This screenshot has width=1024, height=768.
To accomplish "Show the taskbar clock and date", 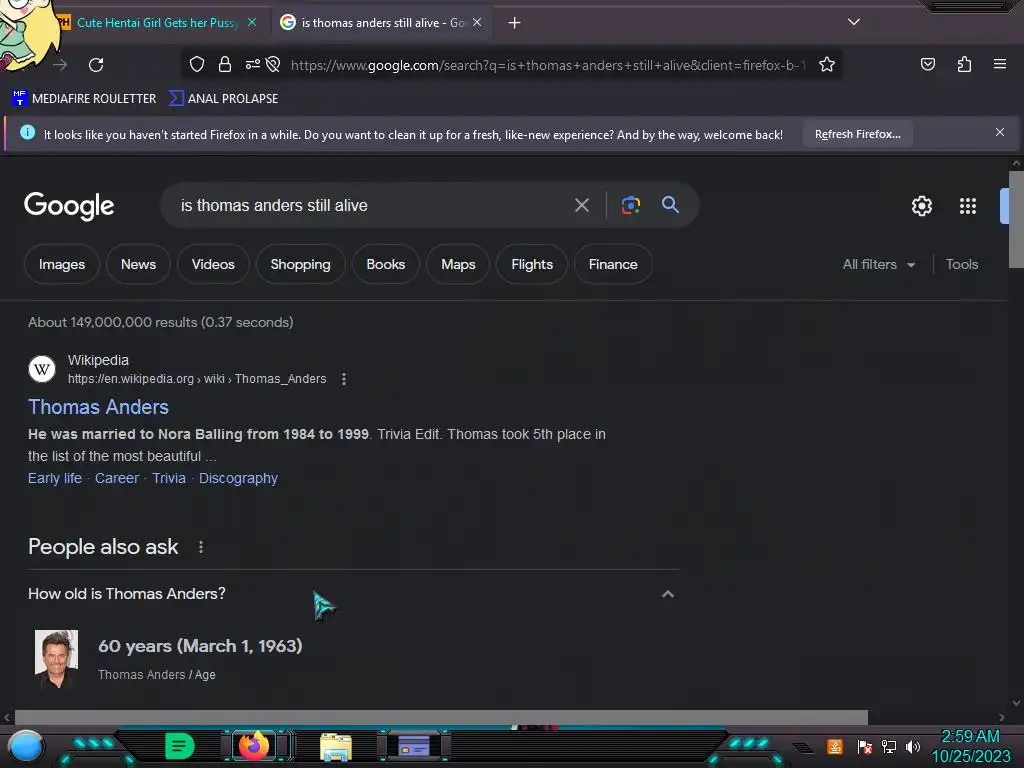I will 970,746.
